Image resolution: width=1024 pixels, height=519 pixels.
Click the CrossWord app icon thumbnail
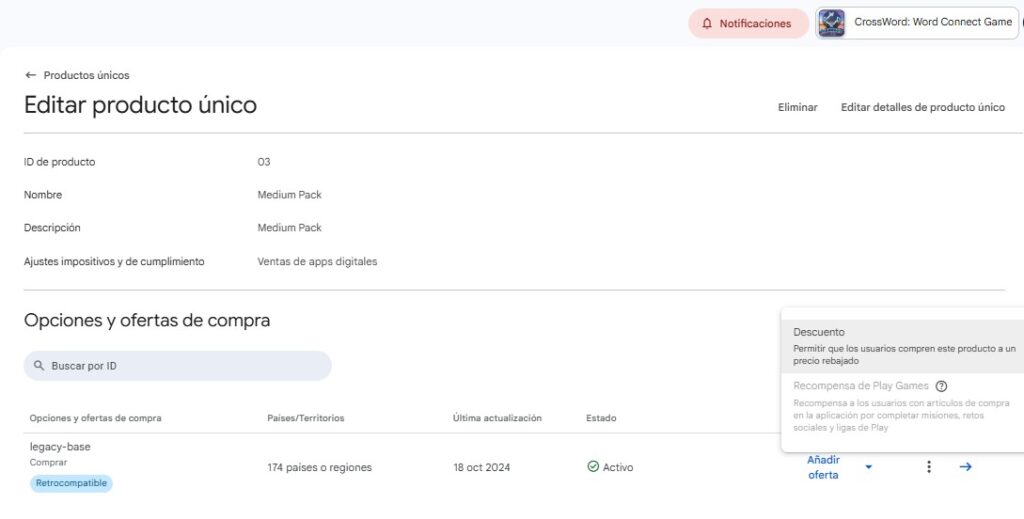point(831,23)
